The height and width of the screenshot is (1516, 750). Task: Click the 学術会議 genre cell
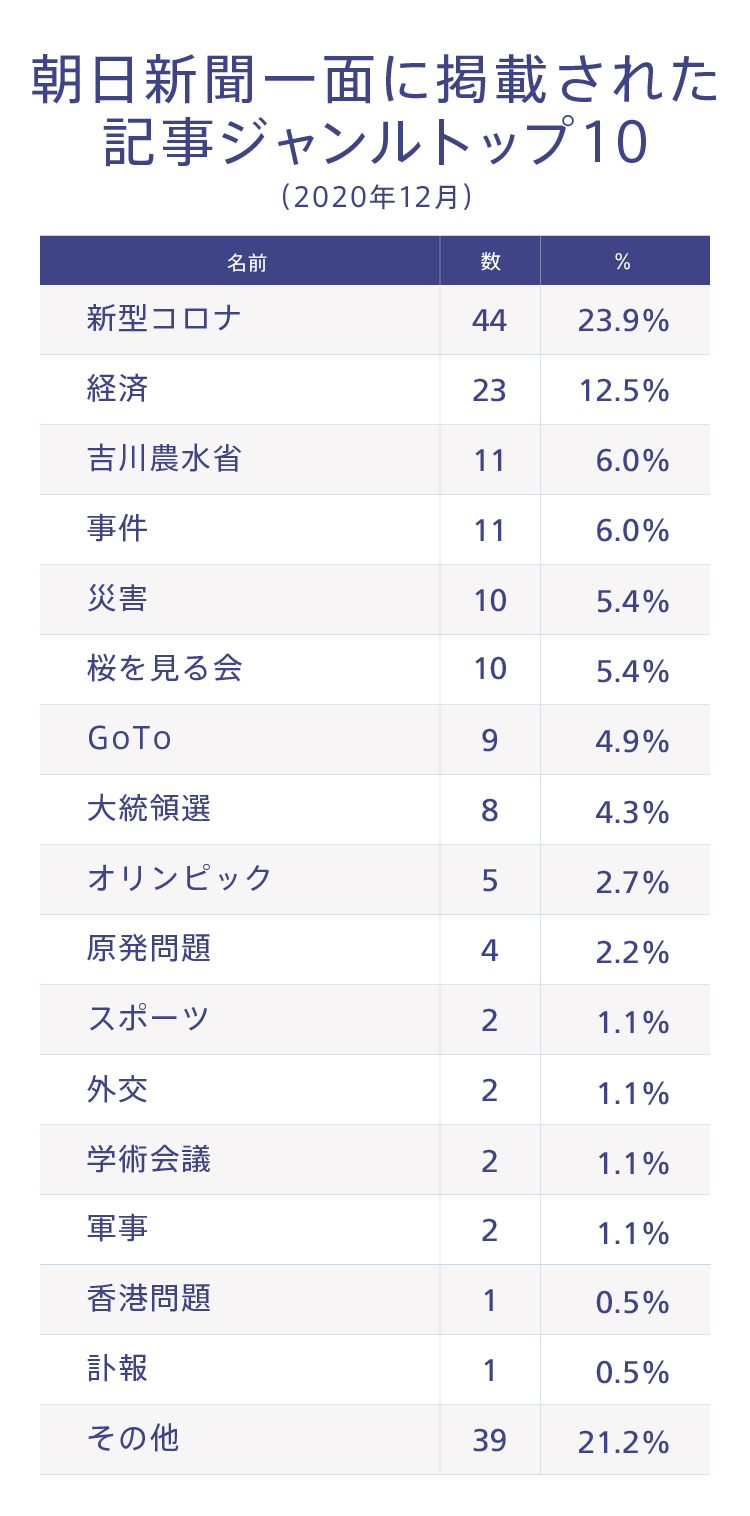pyautogui.click(x=149, y=1159)
